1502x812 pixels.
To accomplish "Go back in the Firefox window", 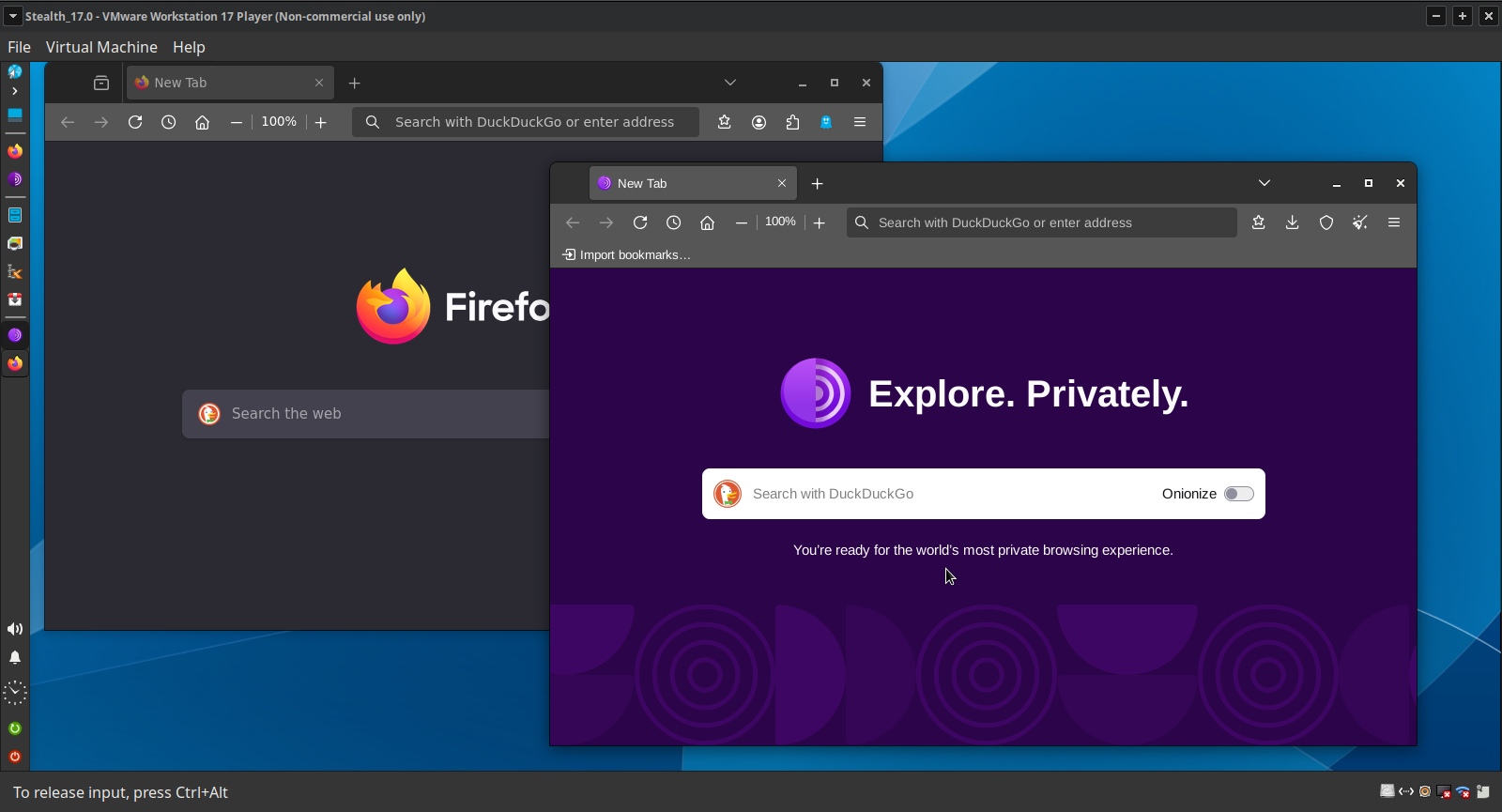I will [x=68, y=122].
